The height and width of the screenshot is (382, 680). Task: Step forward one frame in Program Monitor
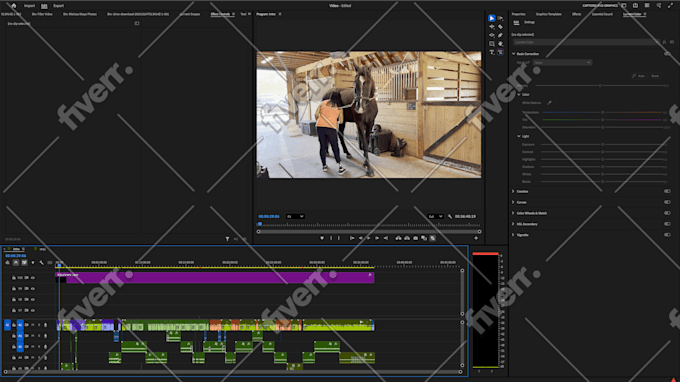[377, 238]
